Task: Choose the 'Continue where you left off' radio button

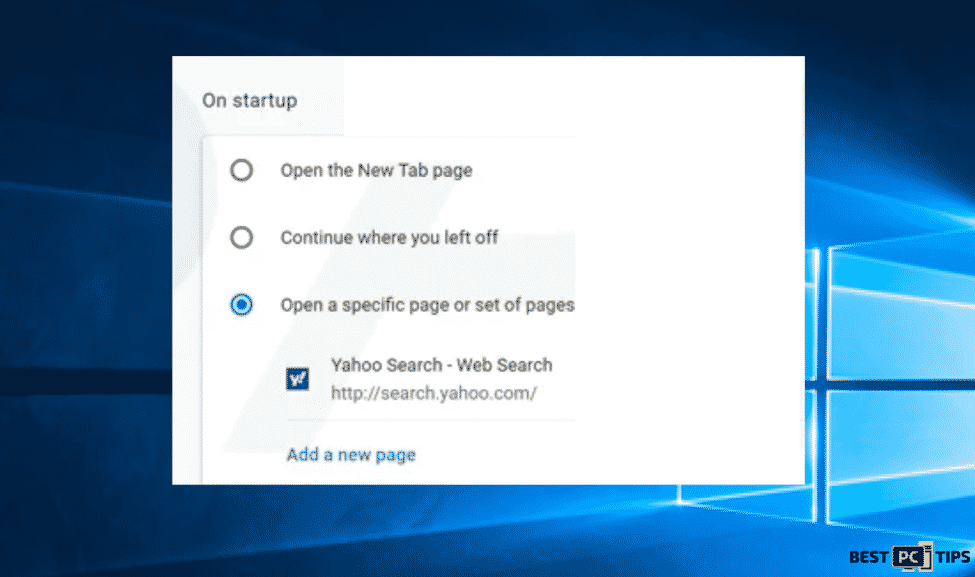Action: (241, 237)
